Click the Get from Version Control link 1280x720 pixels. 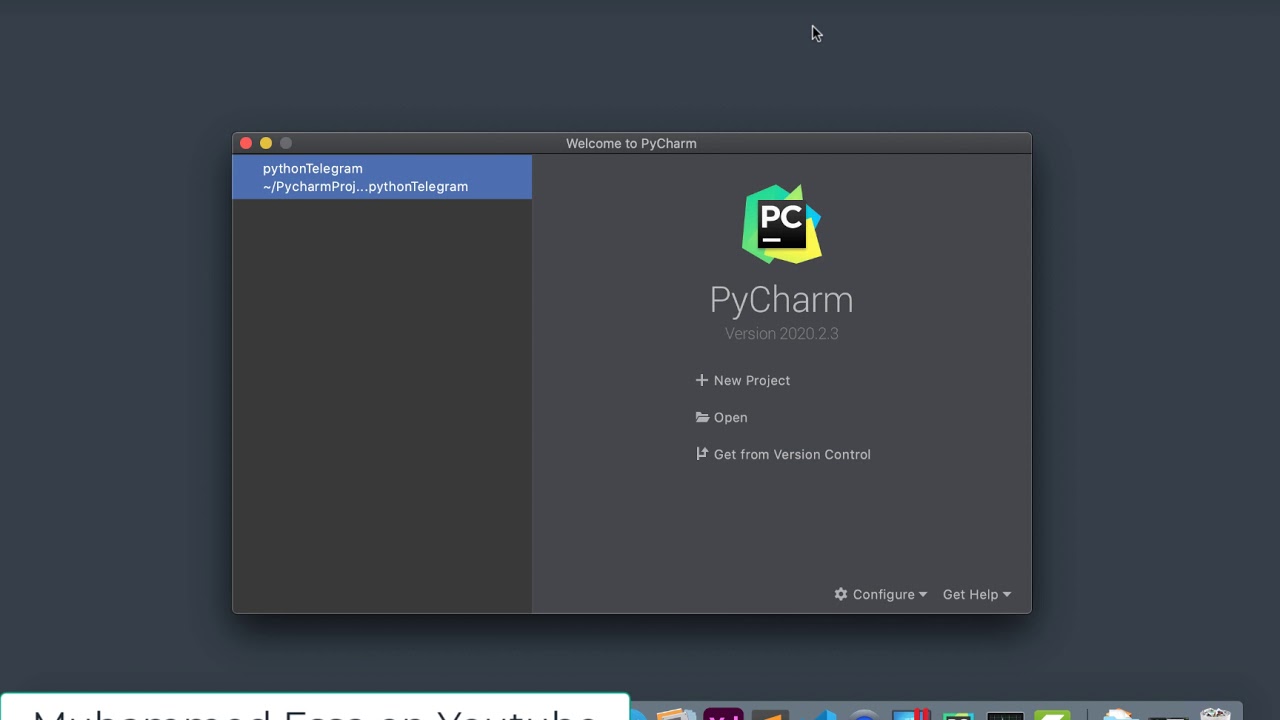coord(791,454)
